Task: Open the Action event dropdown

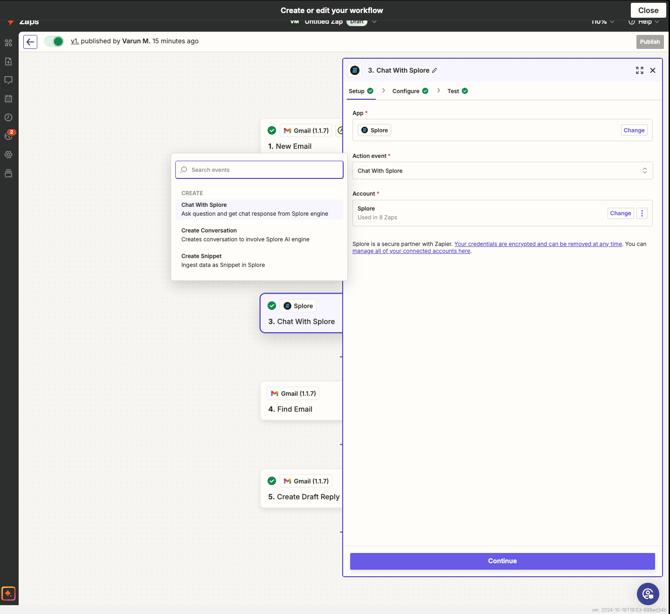Action: (x=502, y=171)
